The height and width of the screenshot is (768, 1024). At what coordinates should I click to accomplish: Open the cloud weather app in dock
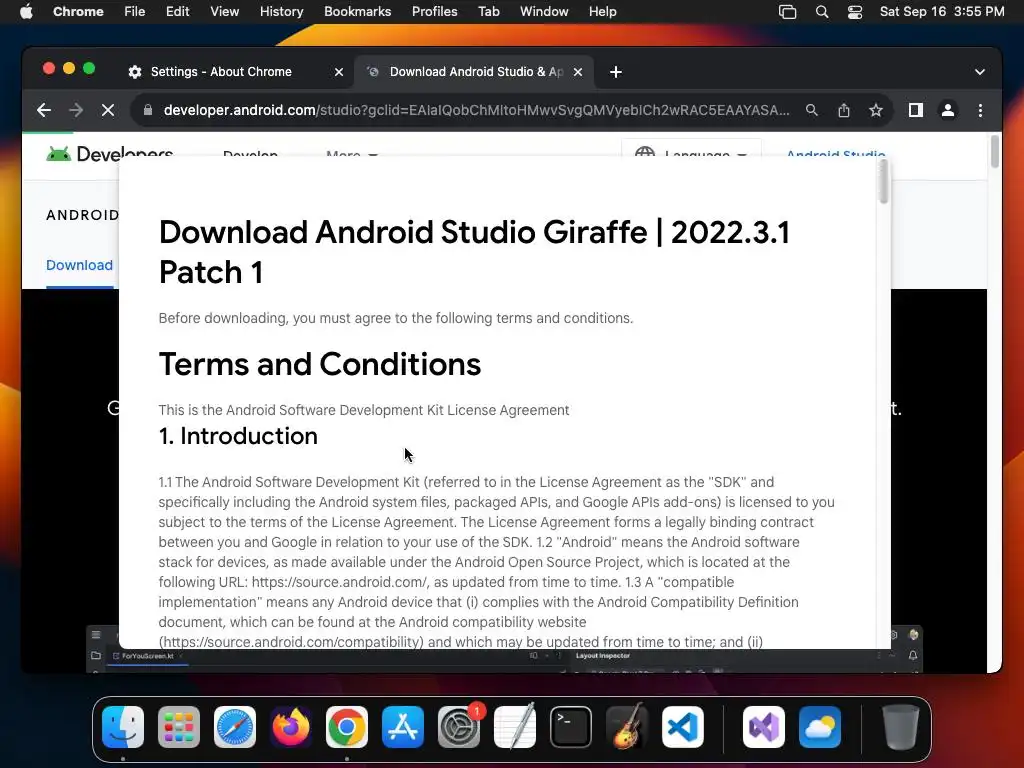pos(820,727)
